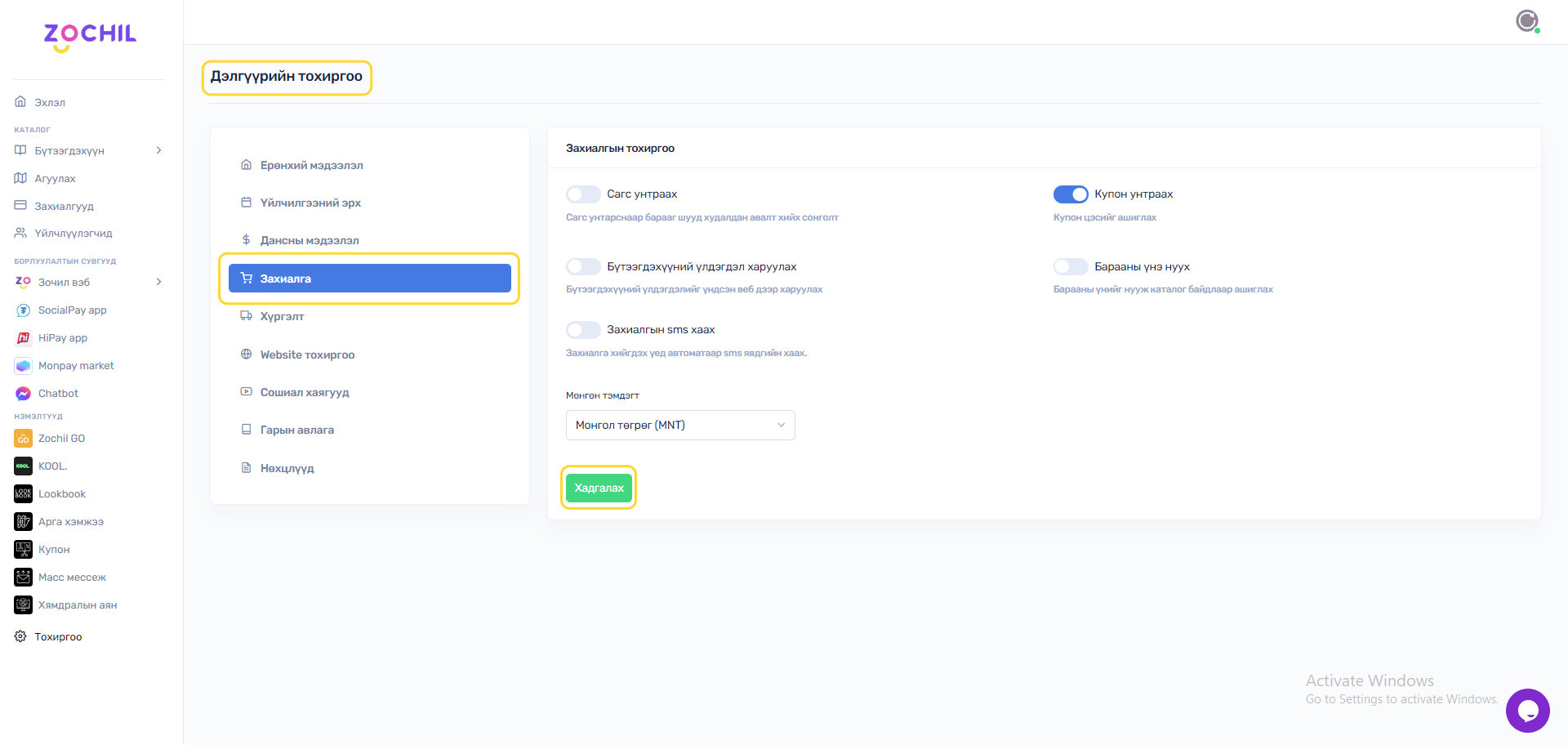This screenshot has height=745, width=1568.
Task: Open the live chat bubble icon
Action: point(1527,711)
